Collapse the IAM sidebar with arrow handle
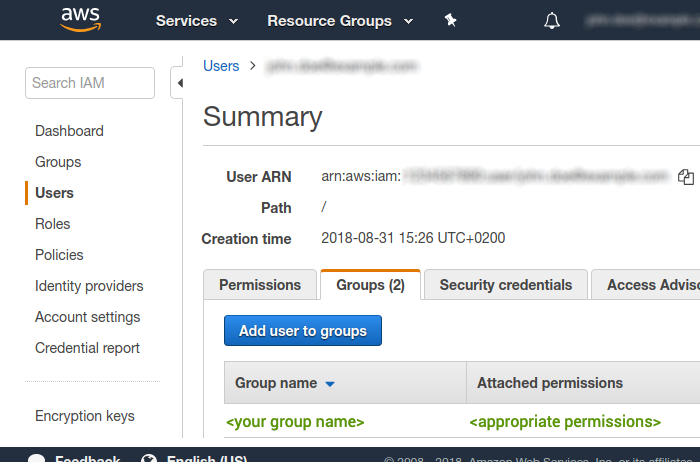 point(178,83)
